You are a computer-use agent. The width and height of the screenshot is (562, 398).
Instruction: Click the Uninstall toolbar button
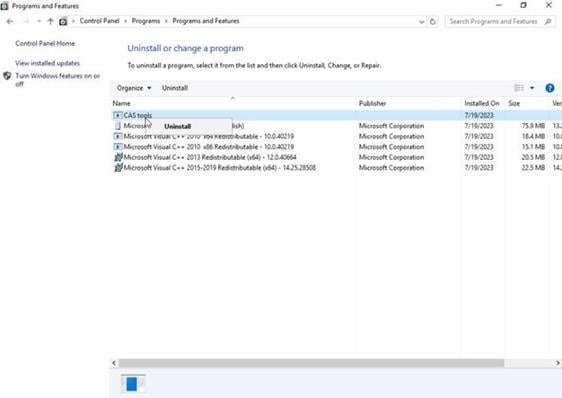[x=175, y=88]
